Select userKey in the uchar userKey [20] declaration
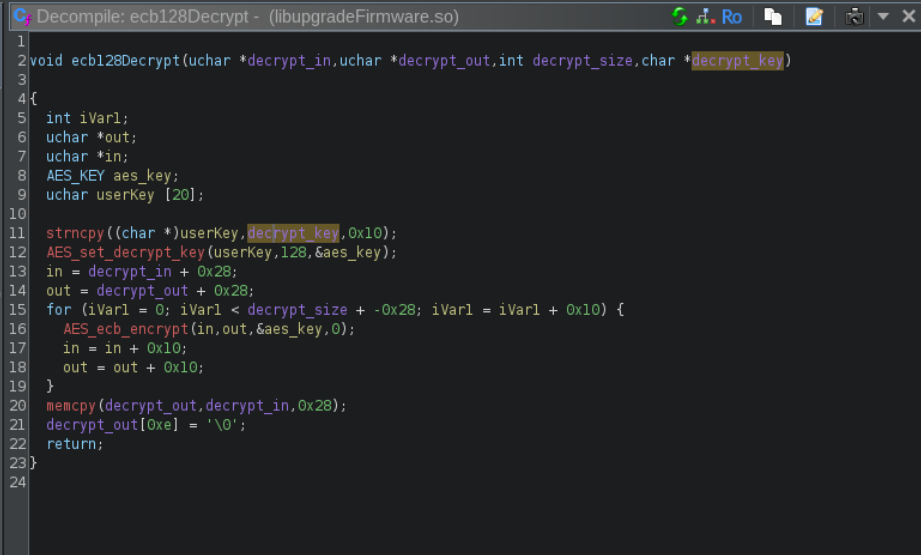This screenshot has height=555, width=921. [126, 195]
